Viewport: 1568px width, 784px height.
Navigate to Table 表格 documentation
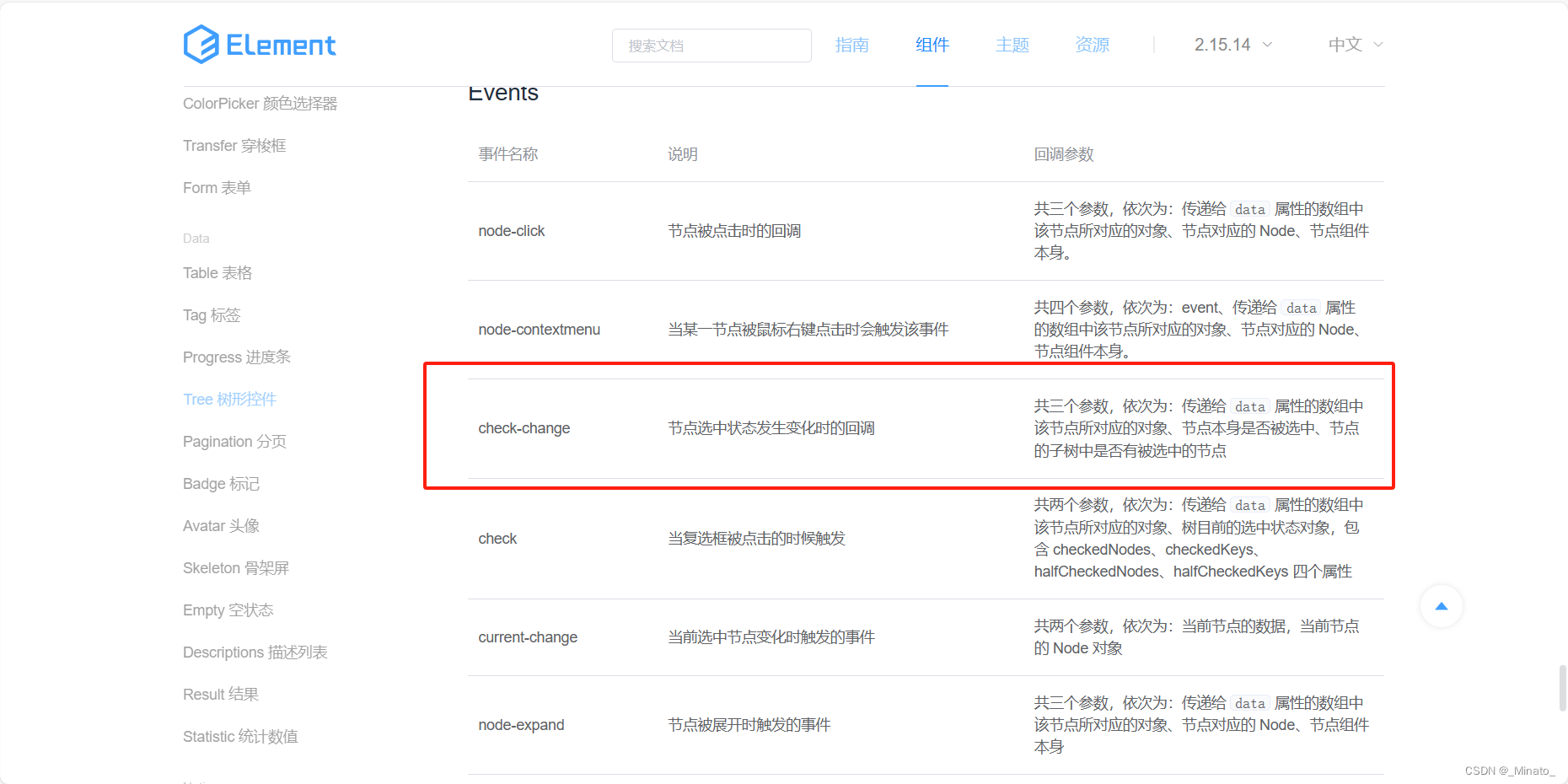[x=217, y=272]
